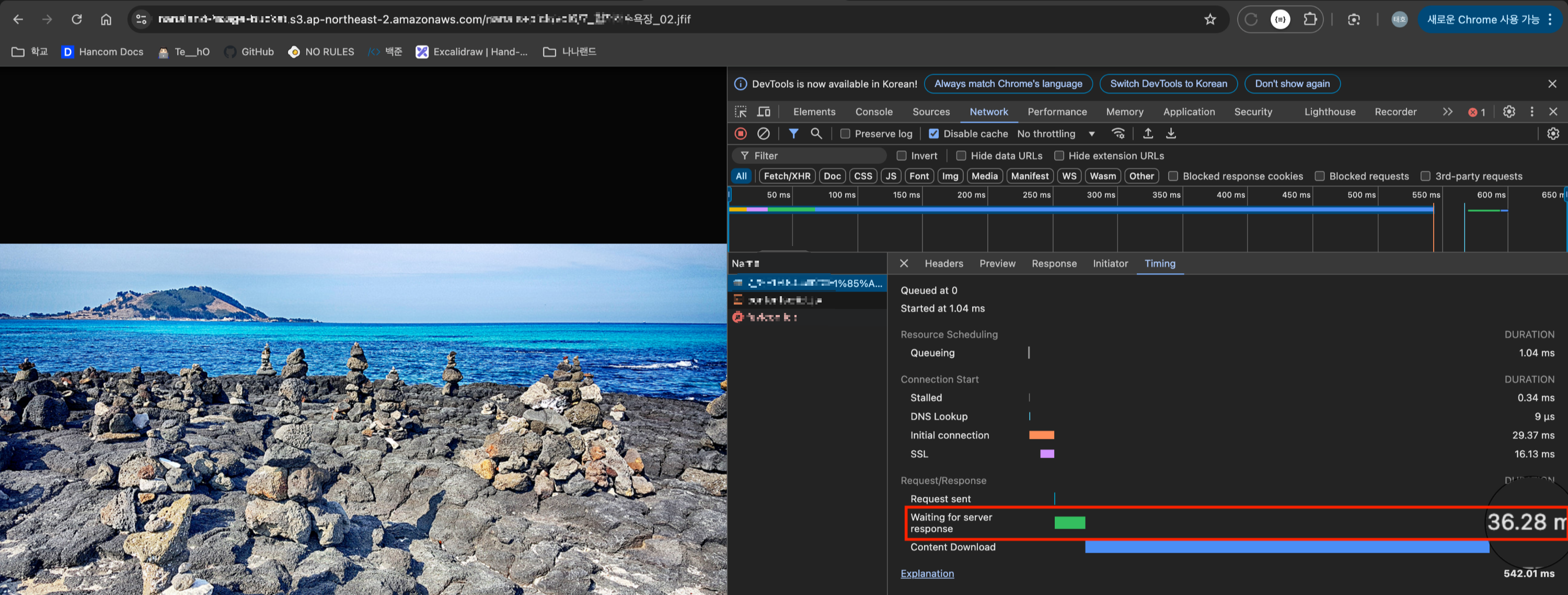
Task: Open the DevTools three-dot customize menu
Action: (1531, 111)
